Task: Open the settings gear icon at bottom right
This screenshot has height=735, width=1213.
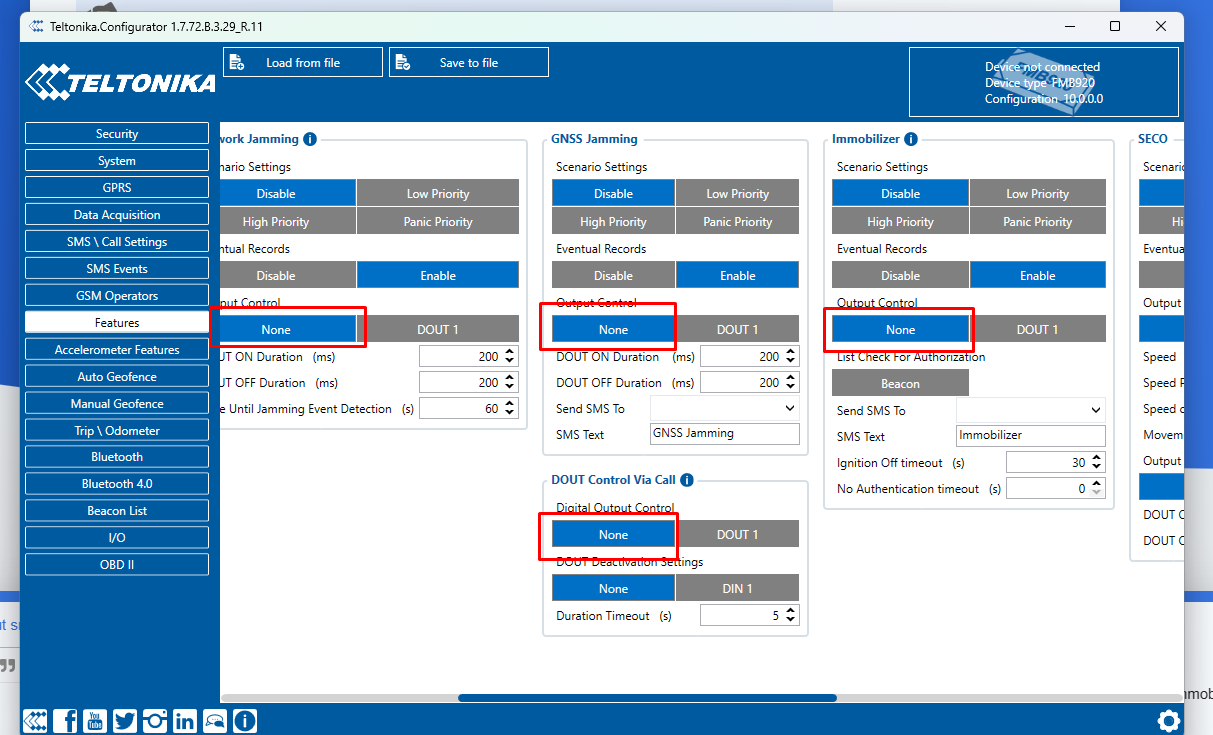Action: tap(1168, 720)
